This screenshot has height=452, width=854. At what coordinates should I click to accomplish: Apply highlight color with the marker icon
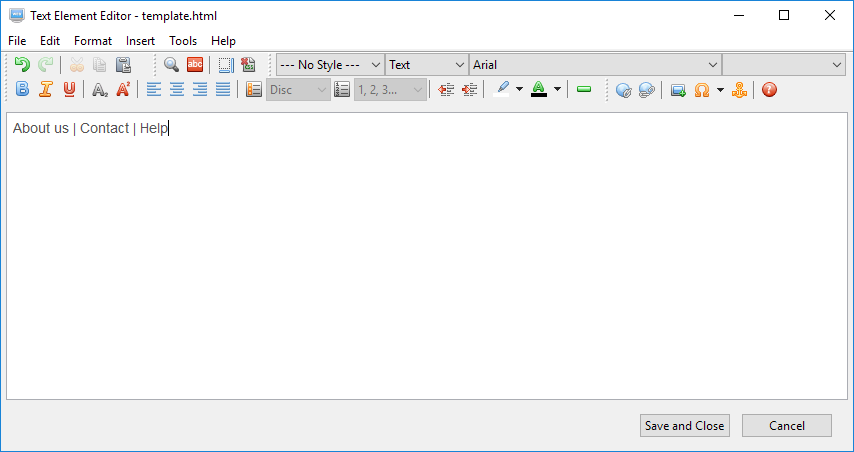pyautogui.click(x=501, y=90)
